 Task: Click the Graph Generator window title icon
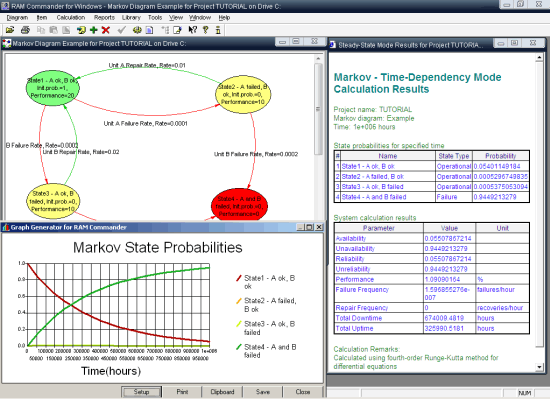[6, 227]
